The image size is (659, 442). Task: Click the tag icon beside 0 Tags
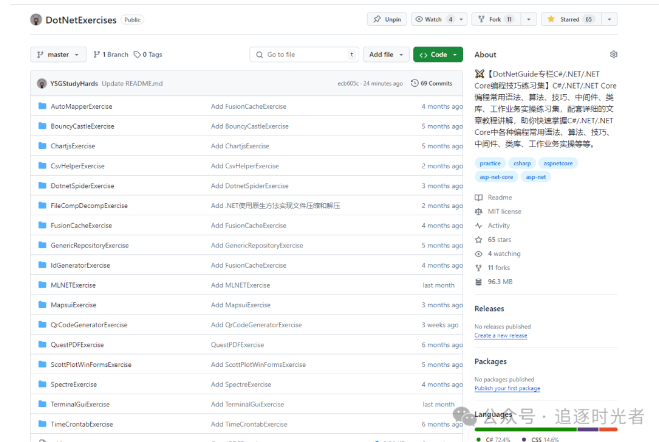click(137, 55)
